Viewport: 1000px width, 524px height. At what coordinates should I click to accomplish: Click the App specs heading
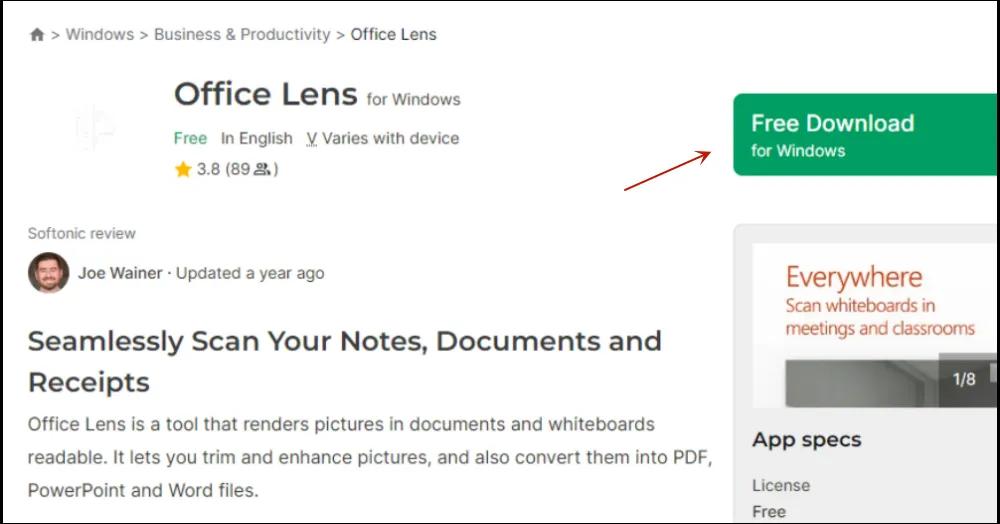[x=806, y=440]
